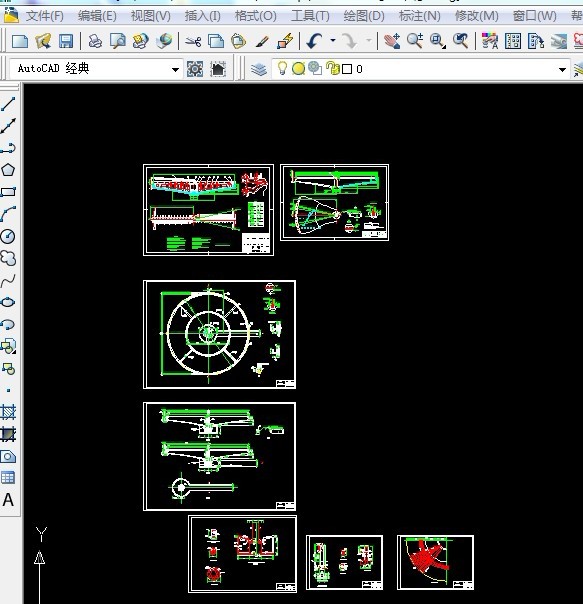Open the 格式(O) menu
The width and height of the screenshot is (583, 604).
point(256,16)
